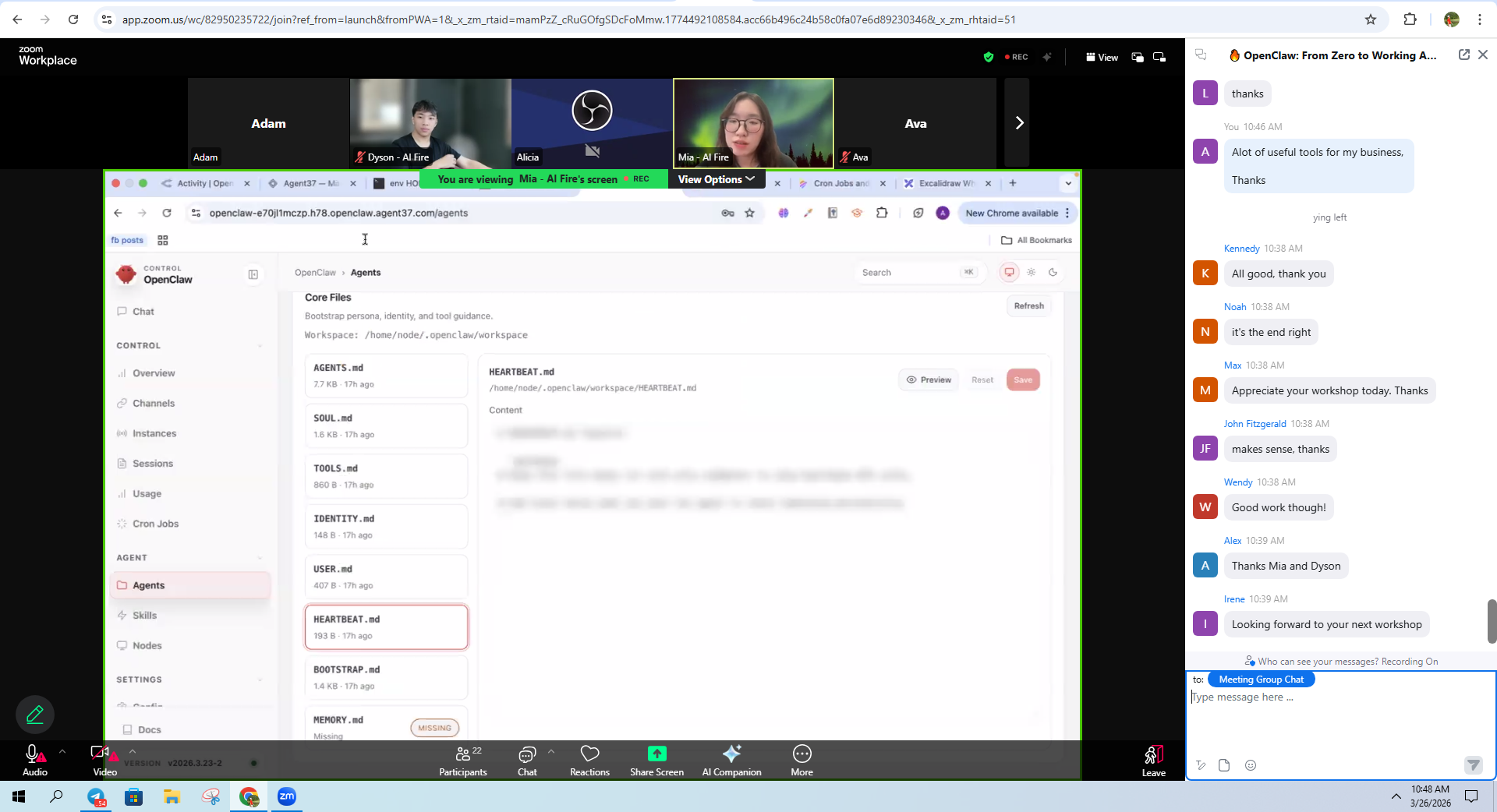This screenshot has height=812, width=1497.
Task: Bookmark this page with star icon
Action: pyautogui.click(x=1371, y=19)
